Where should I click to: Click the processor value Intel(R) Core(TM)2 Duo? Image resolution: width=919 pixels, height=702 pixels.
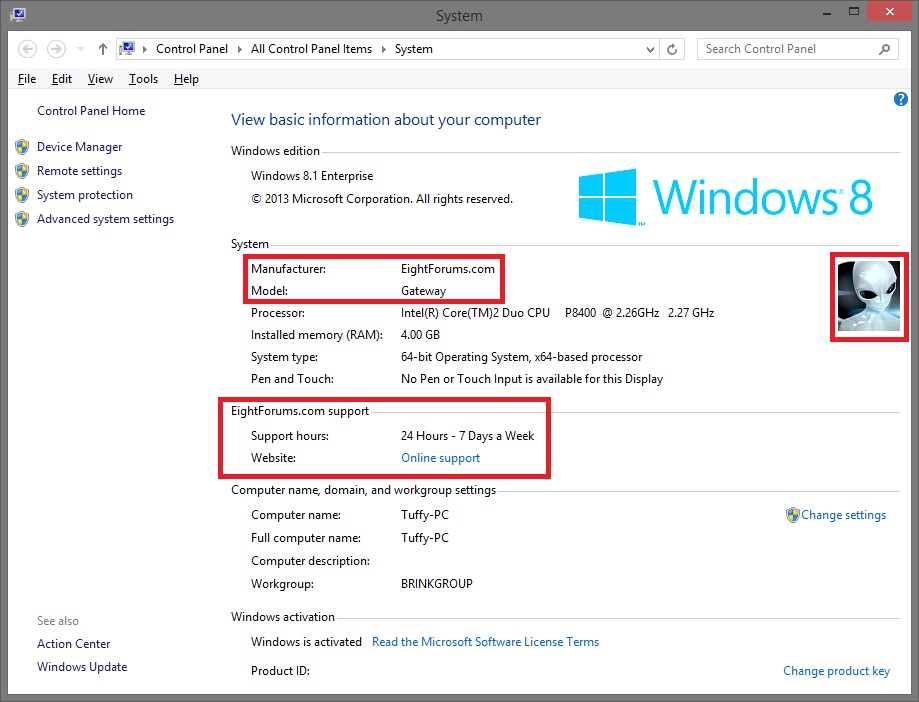475,313
